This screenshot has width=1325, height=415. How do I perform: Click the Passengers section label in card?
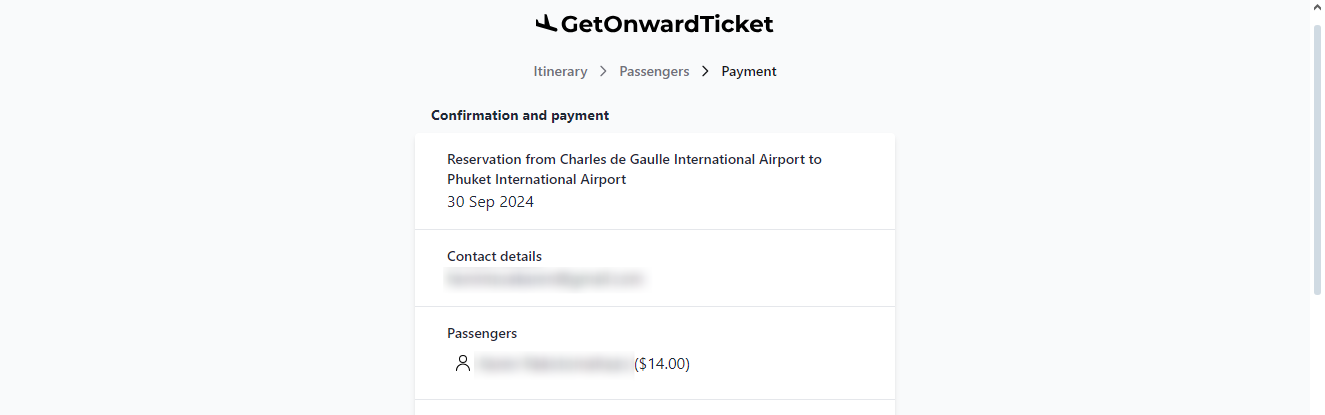pos(482,333)
